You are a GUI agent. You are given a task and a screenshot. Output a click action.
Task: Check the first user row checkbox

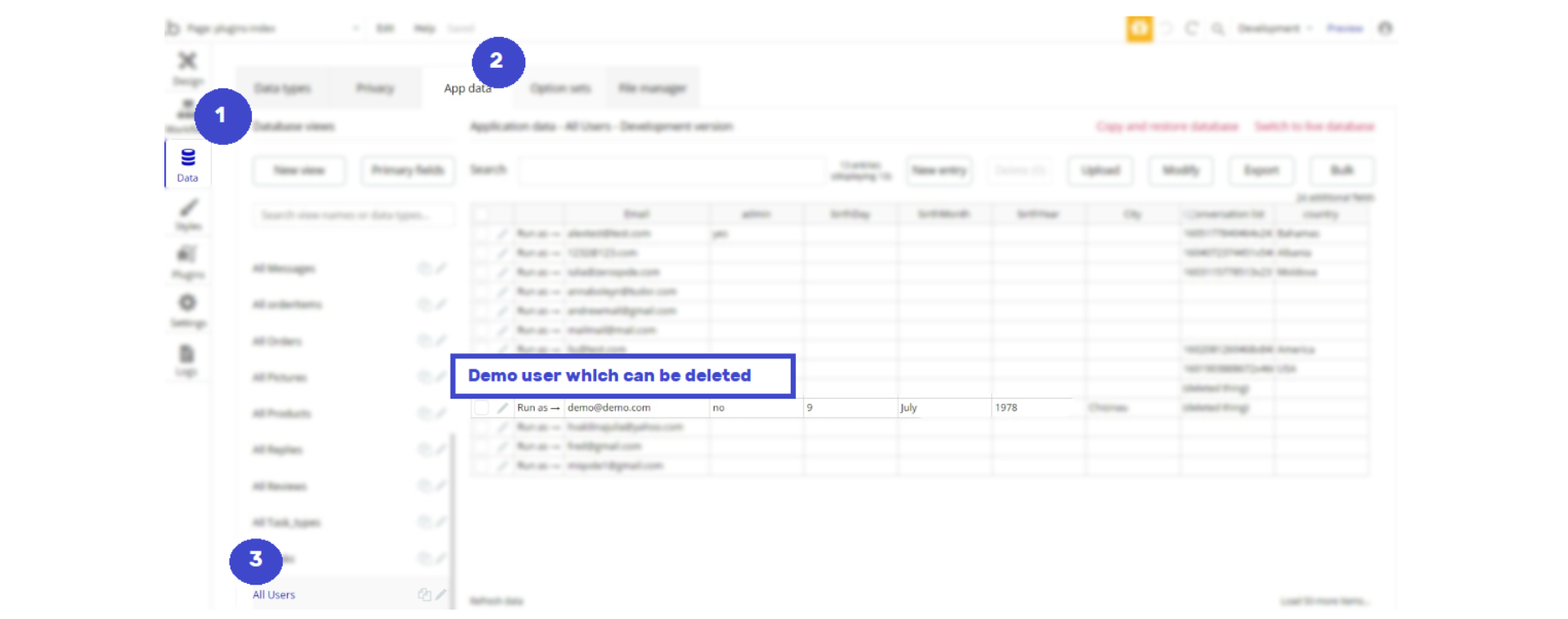pyautogui.click(x=482, y=233)
